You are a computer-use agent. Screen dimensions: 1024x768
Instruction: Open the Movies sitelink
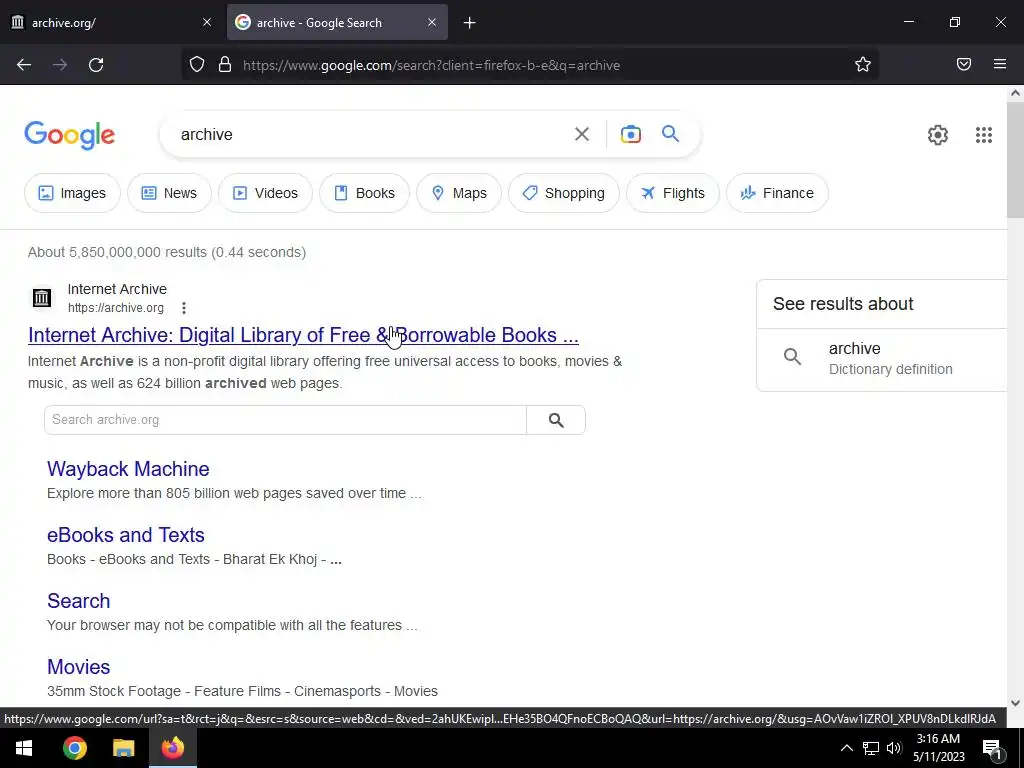78,667
